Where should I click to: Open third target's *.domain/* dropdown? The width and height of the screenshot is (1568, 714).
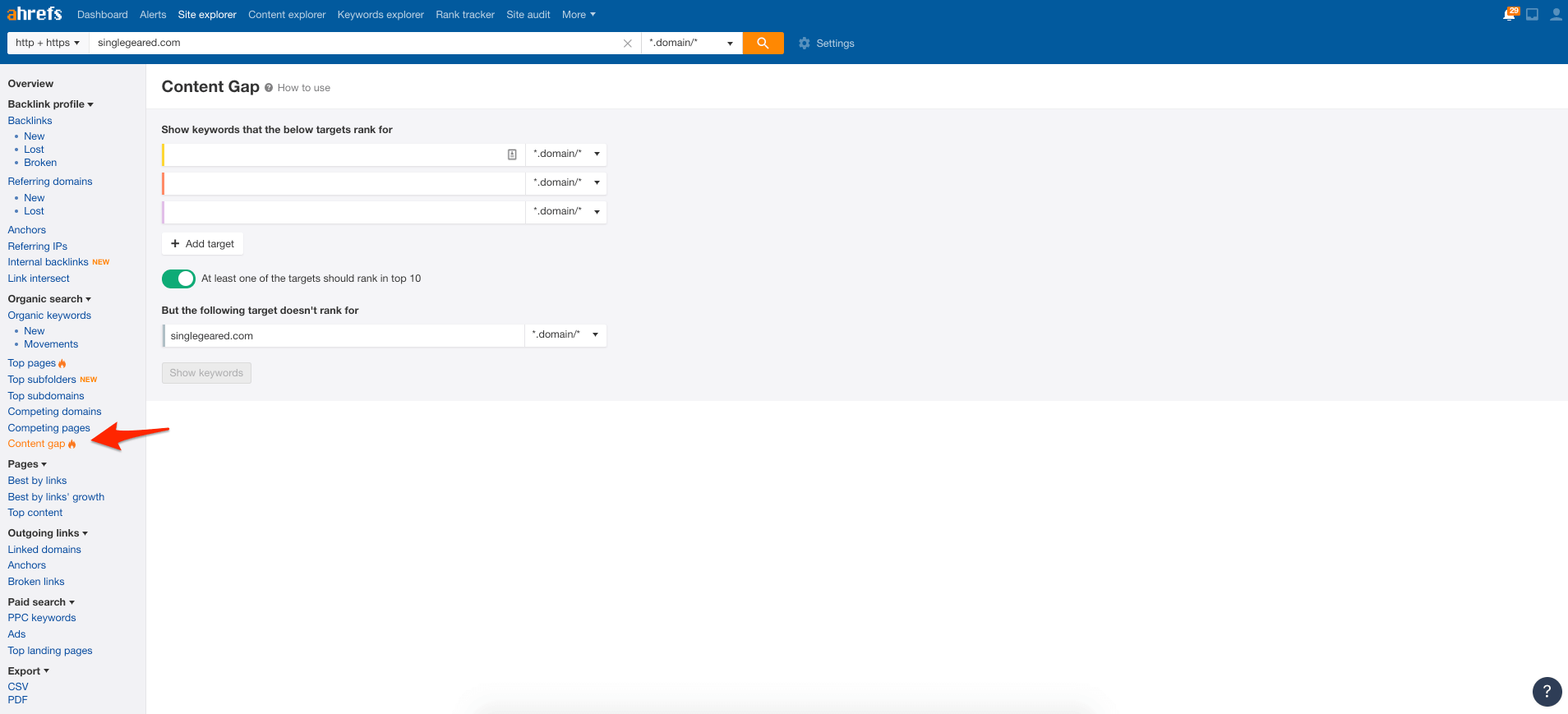[x=566, y=211]
